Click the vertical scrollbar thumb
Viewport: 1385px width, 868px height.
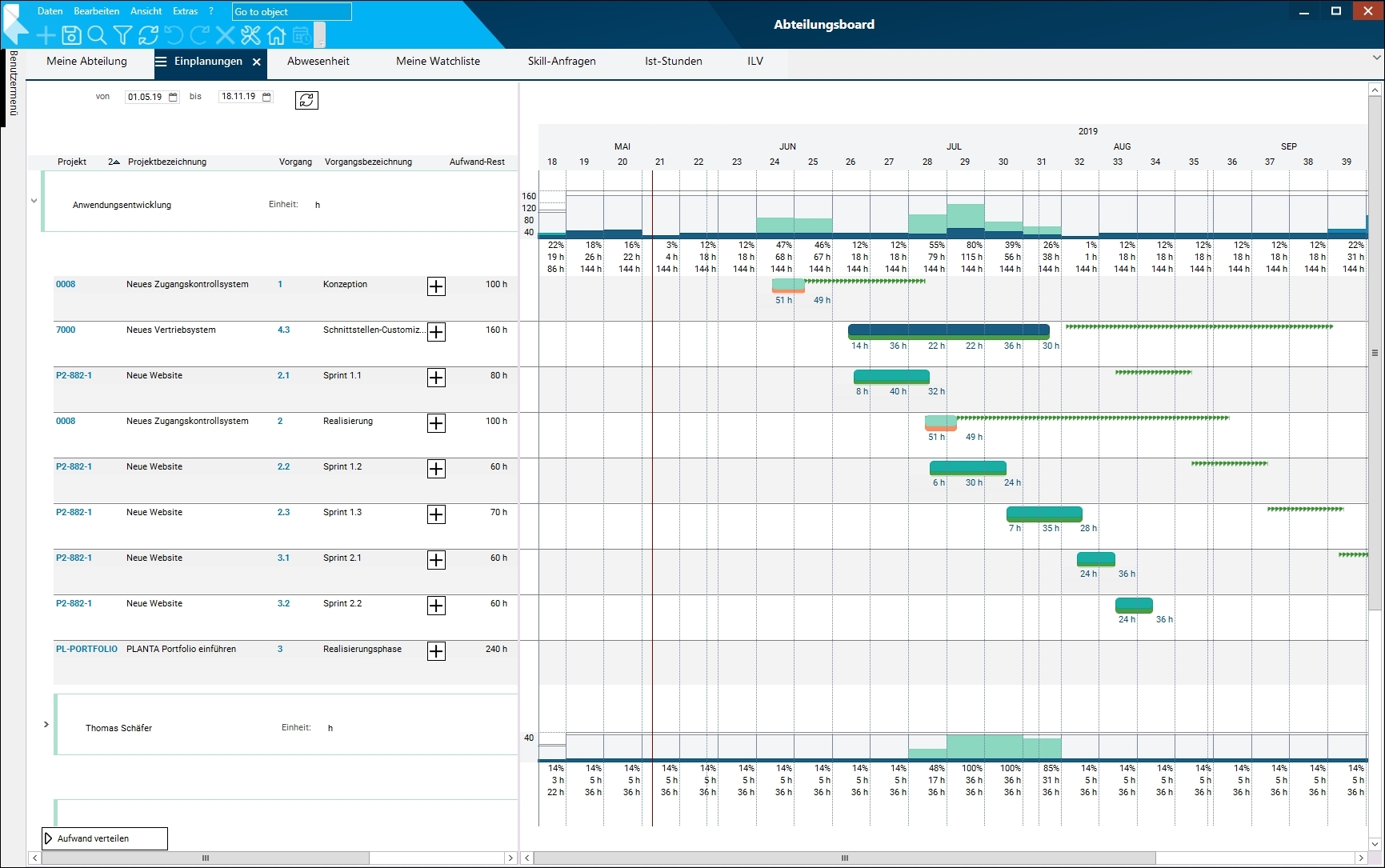(1375, 352)
